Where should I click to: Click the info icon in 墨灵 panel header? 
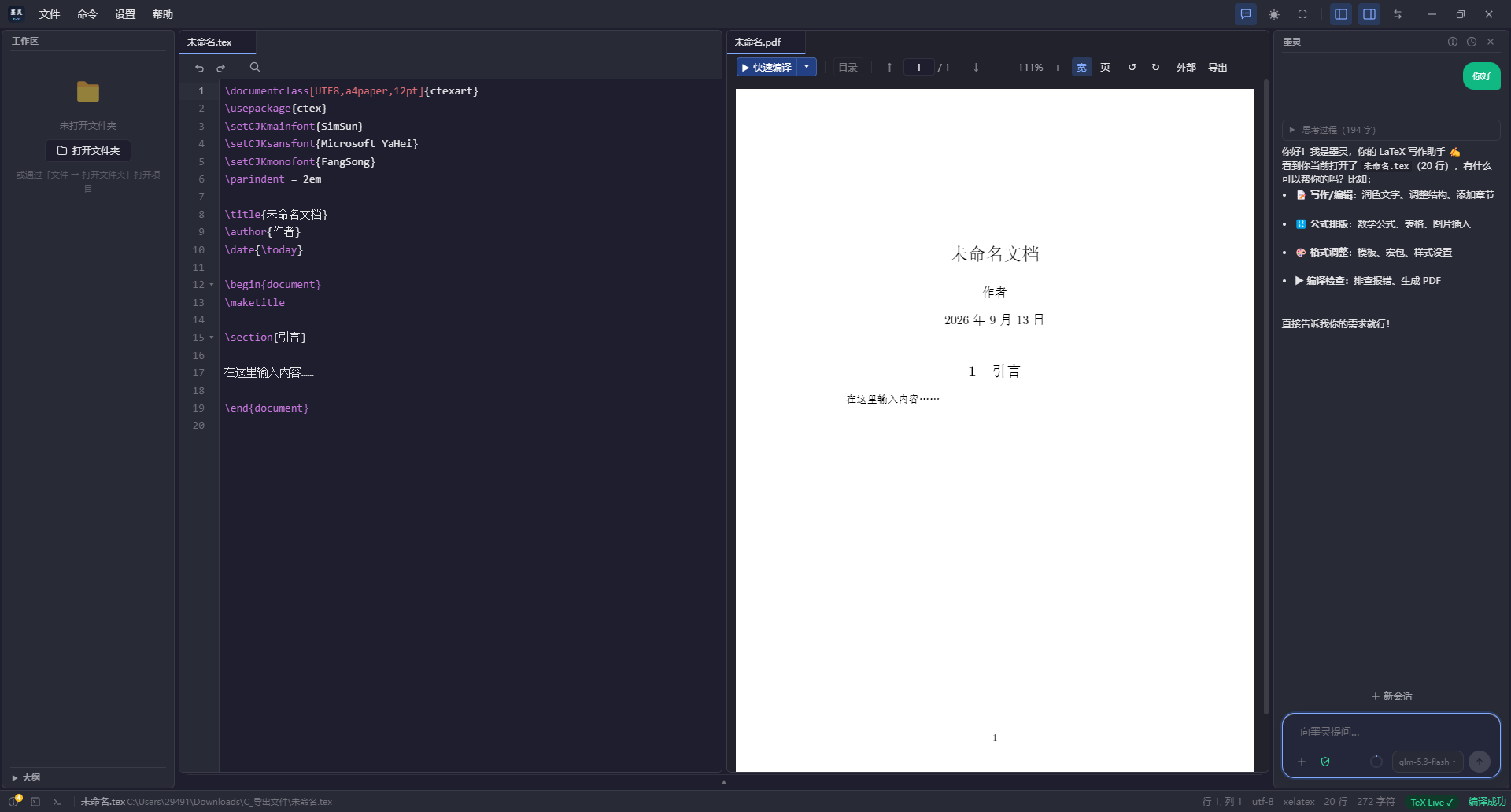tap(1453, 42)
